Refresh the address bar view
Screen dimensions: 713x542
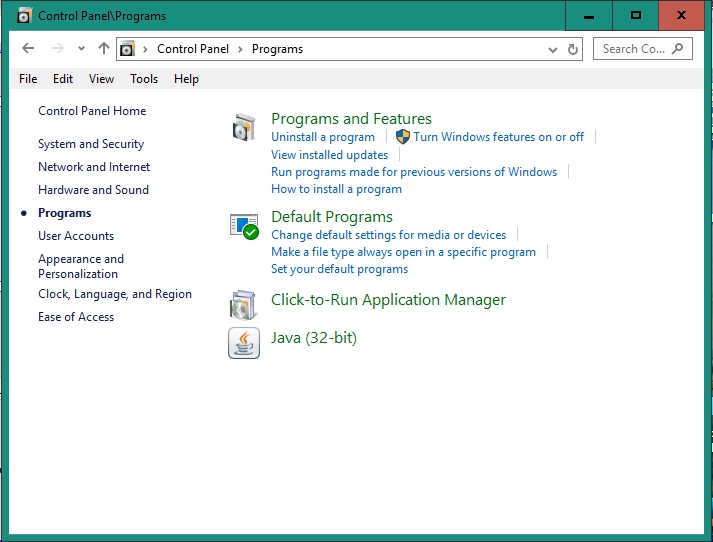572,49
